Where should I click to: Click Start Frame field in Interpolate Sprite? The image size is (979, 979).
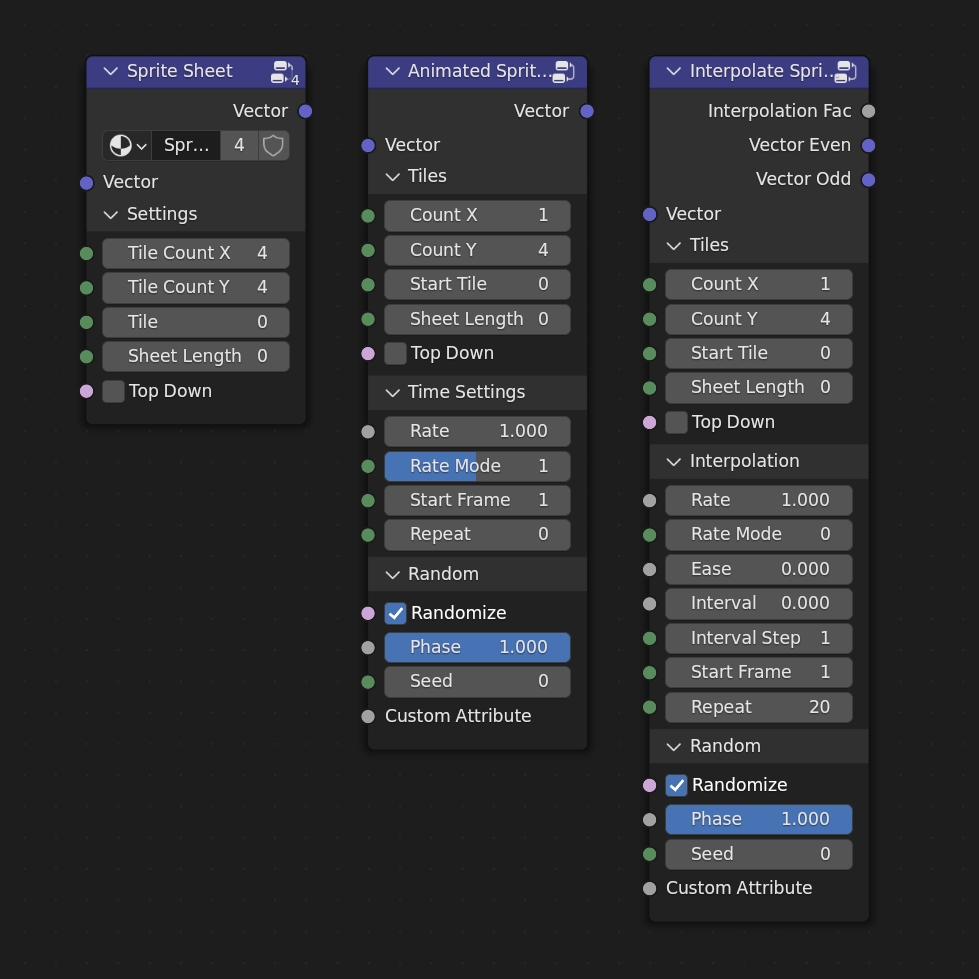tap(759, 672)
